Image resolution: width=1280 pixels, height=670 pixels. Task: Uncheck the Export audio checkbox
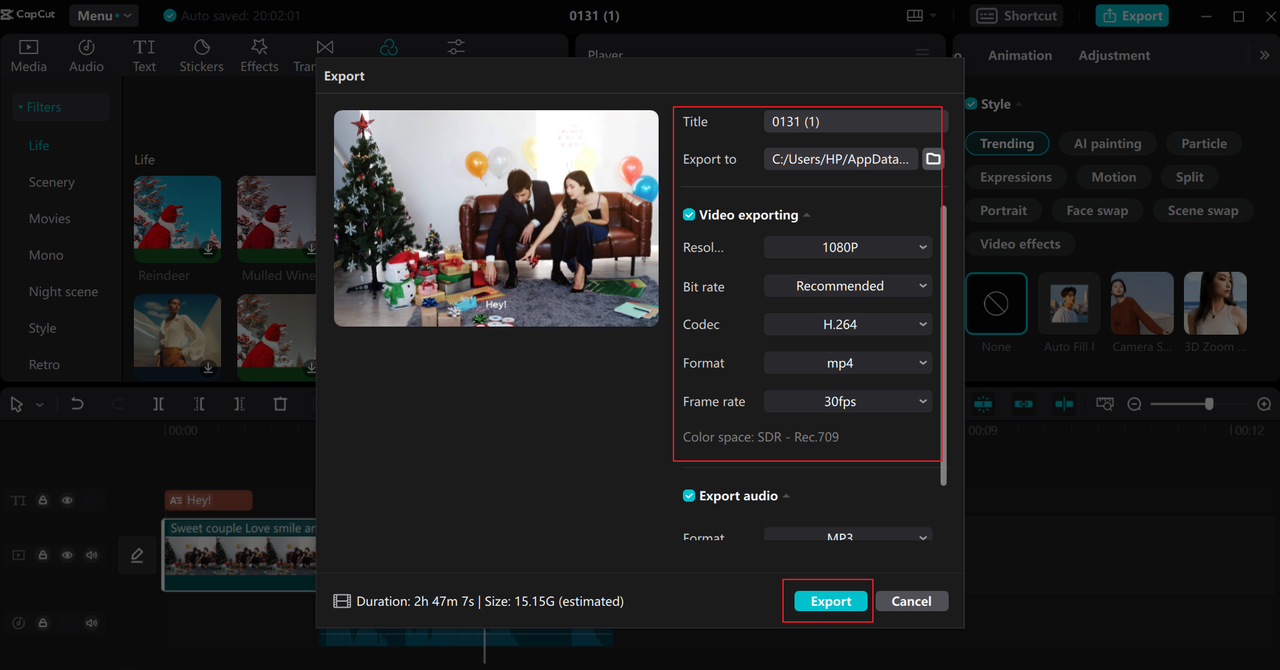pos(689,496)
